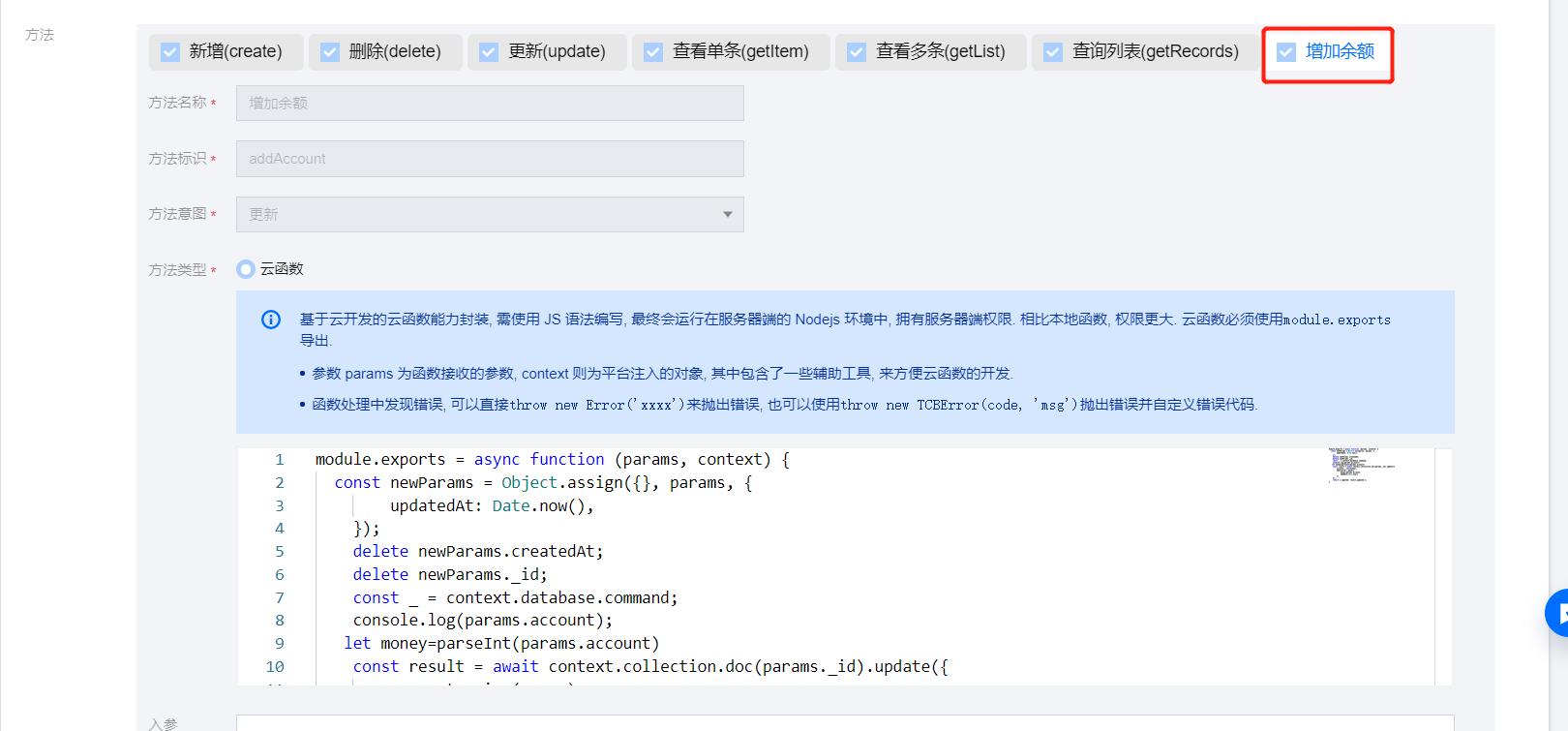Click the 方法意图 dropdown arrow
The height and width of the screenshot is (731, 1568).
(728, 215)
